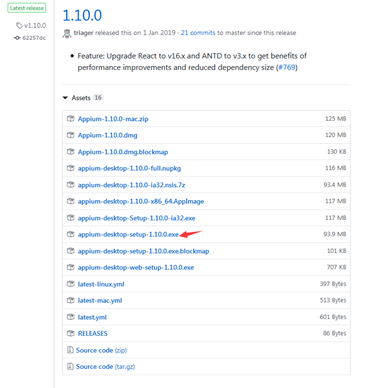The height and width of the screenshot is (388, 376).
Task: Download appium-desktop-Setup-1.10.0-ia32.exe
Action: point(136,218)
